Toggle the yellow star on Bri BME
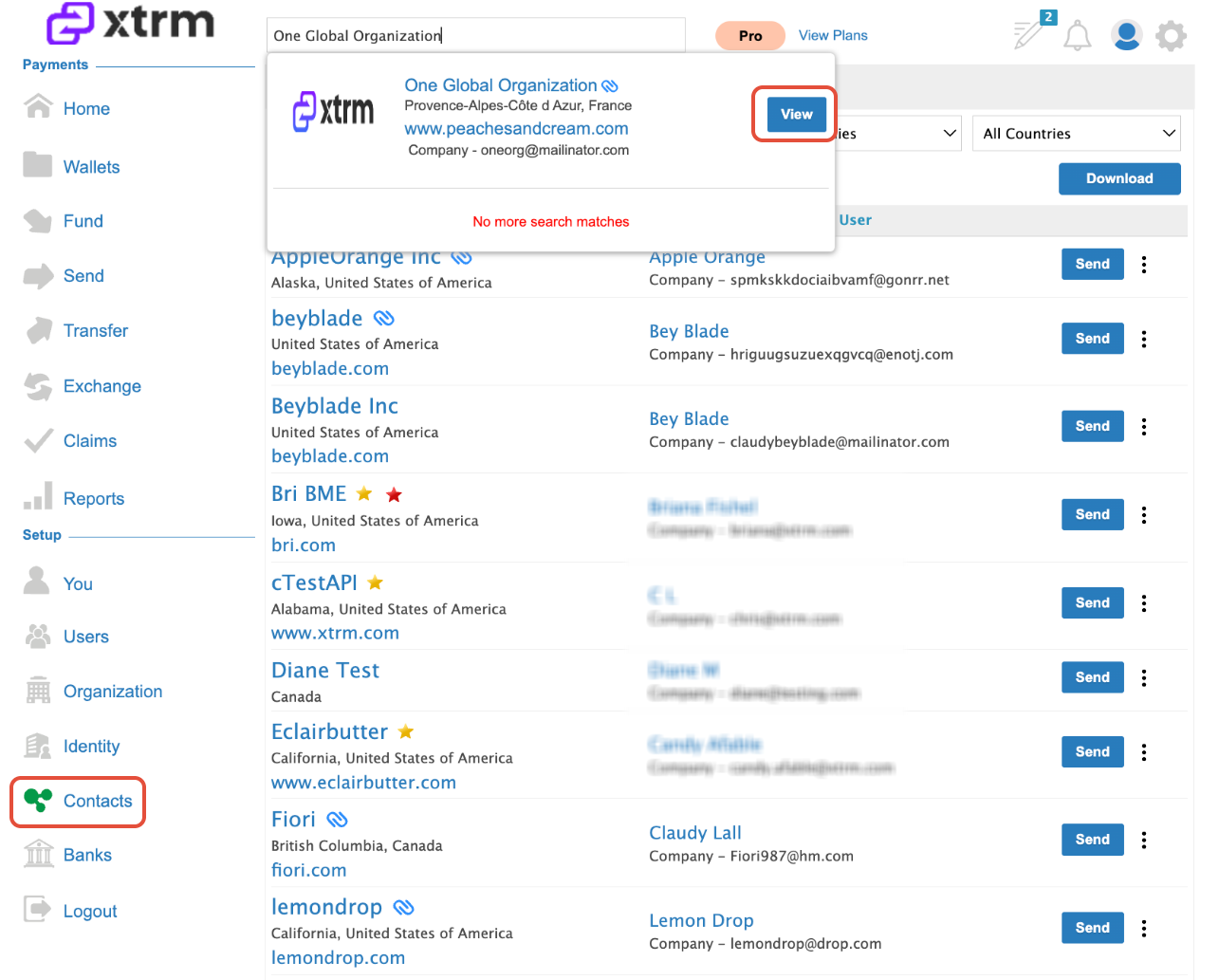The width and height of the screenshot is (1219, 980). (364, 493)
